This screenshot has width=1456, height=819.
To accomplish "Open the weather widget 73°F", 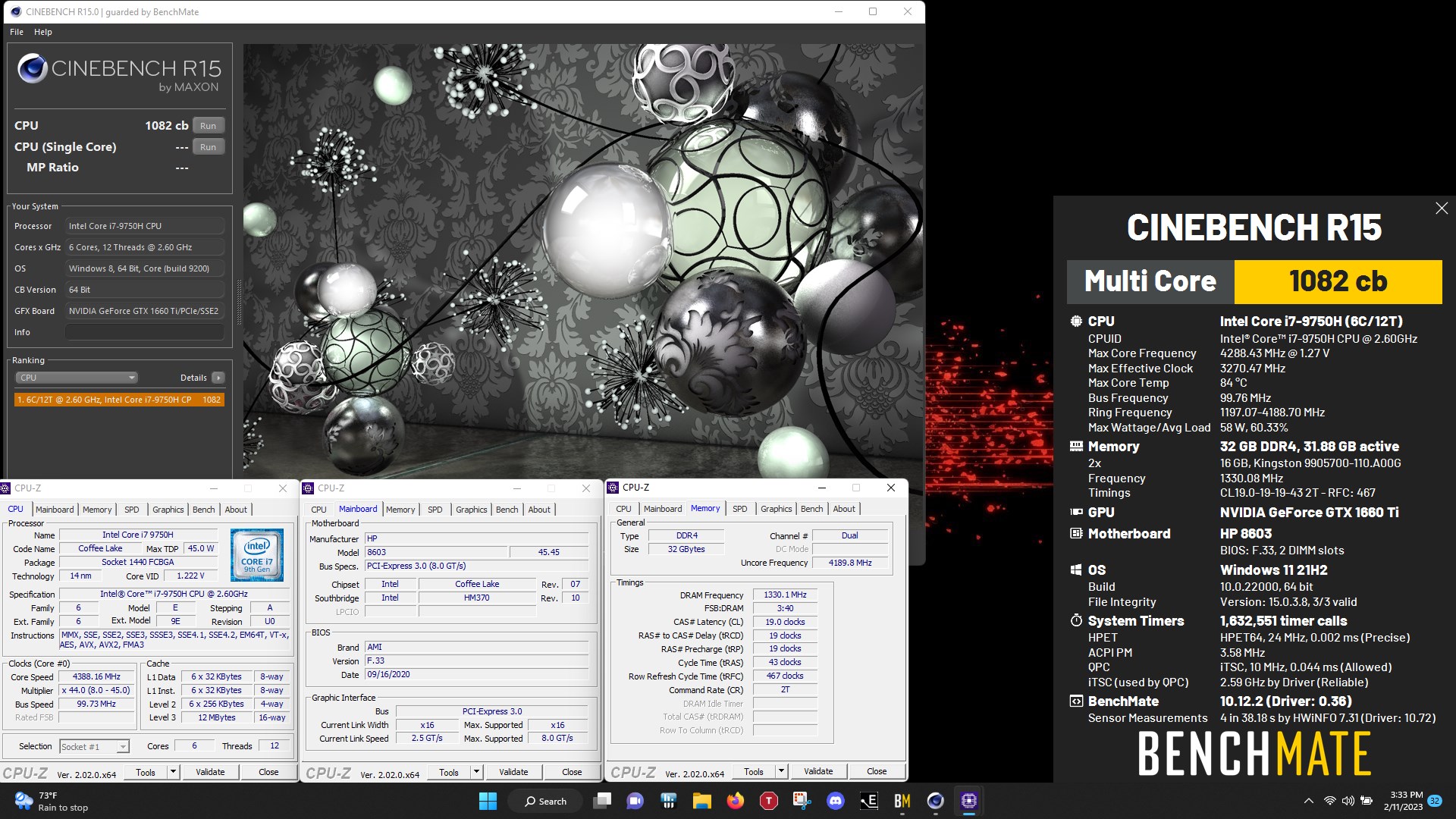I will tap(50, 802).
